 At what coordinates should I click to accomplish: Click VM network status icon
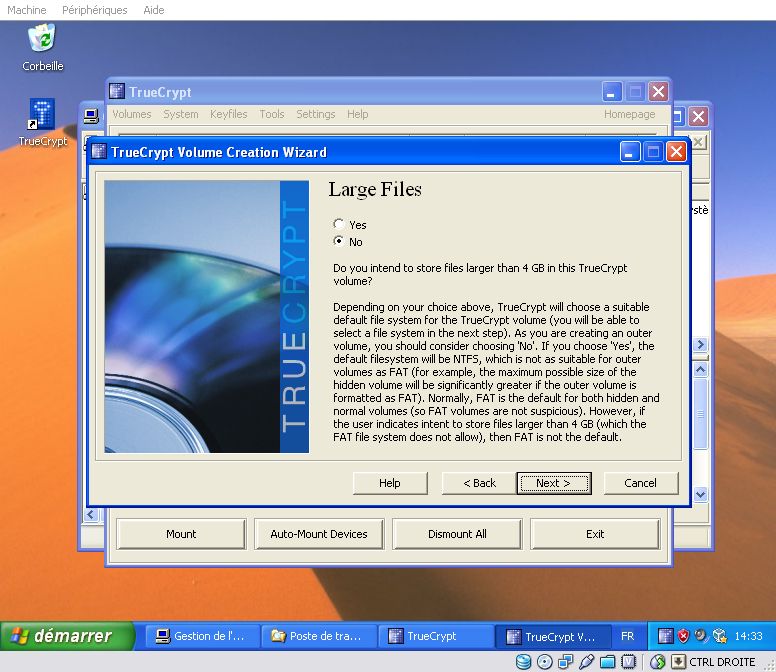click(565, 662)
